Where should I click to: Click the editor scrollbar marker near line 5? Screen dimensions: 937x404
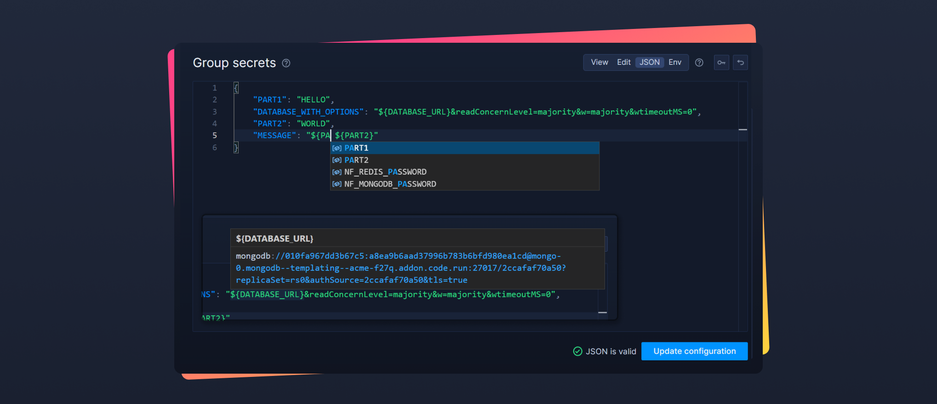pyautogui.click(x=743, y=129)
